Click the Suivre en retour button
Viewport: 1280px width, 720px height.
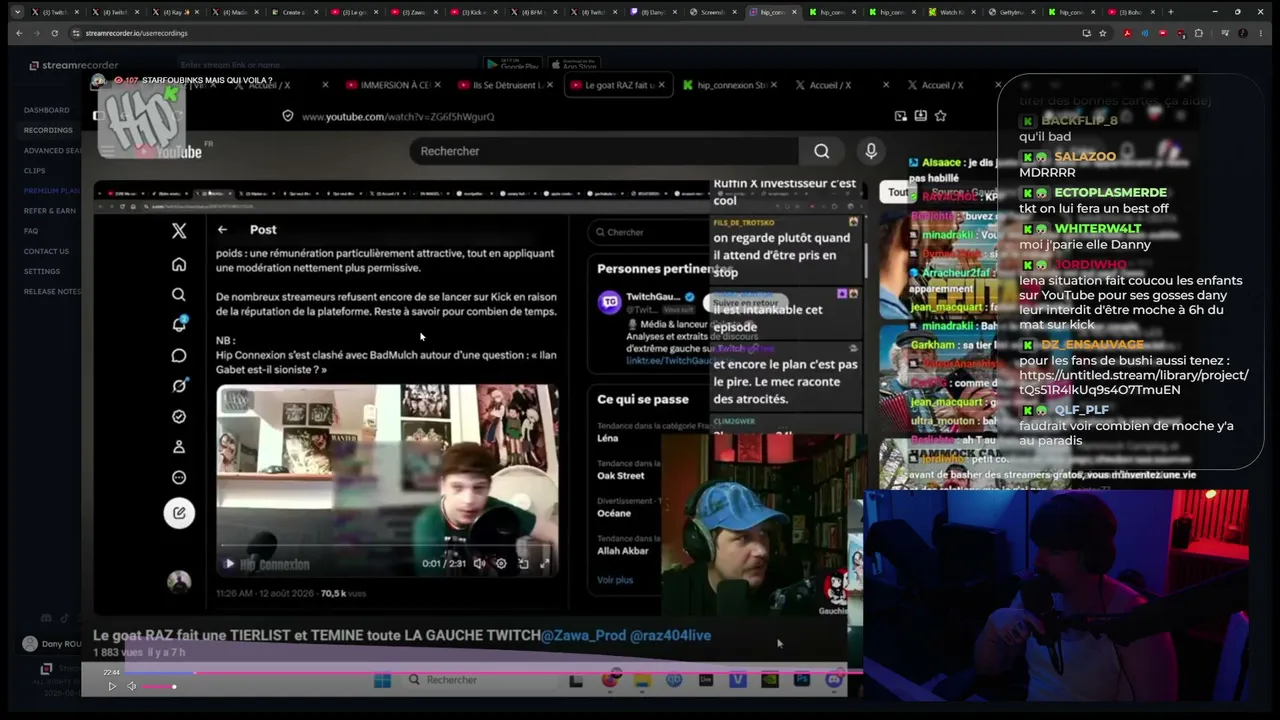(745, 303)
